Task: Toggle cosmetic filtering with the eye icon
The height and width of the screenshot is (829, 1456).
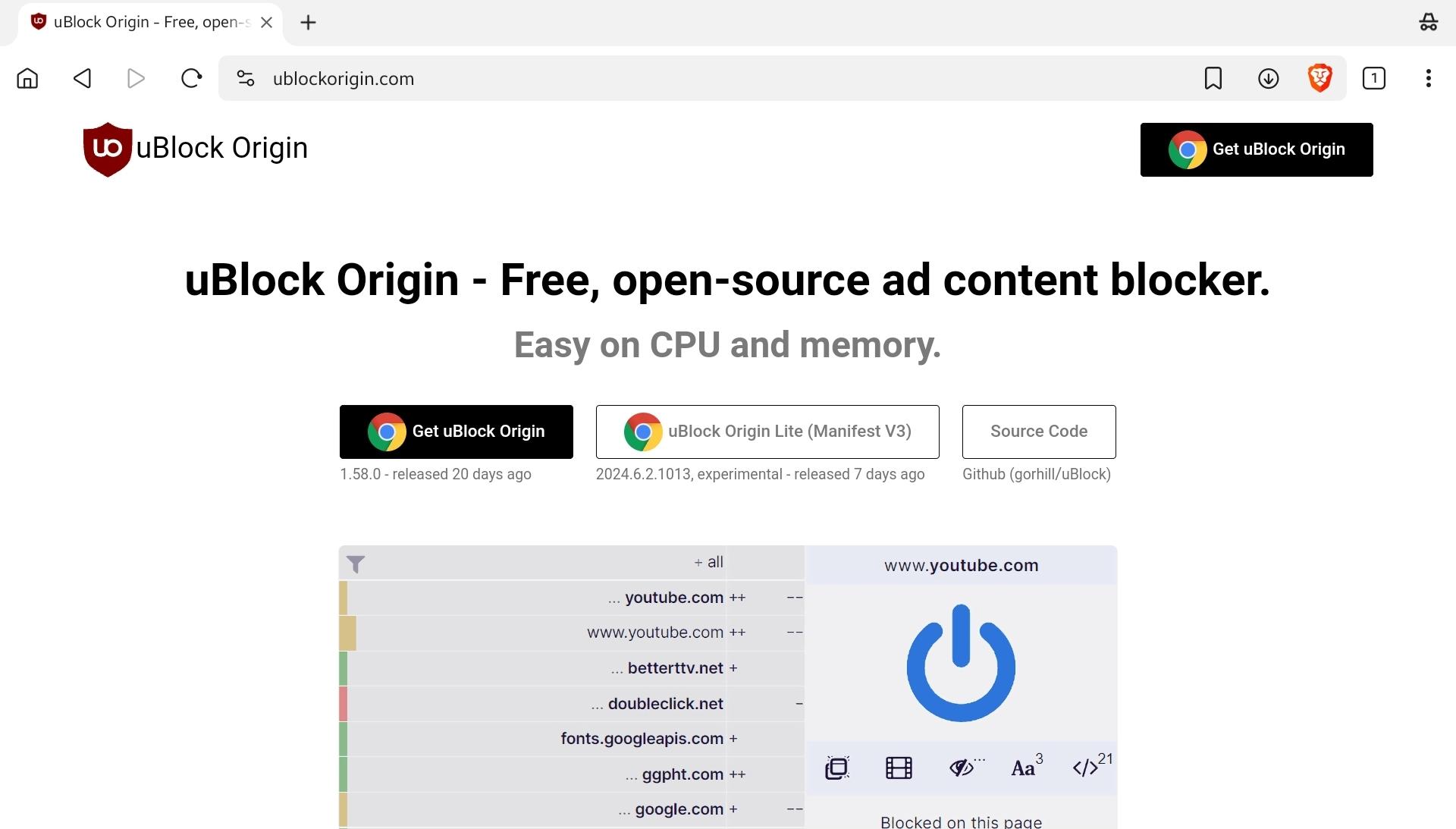Action: [961, 768]
